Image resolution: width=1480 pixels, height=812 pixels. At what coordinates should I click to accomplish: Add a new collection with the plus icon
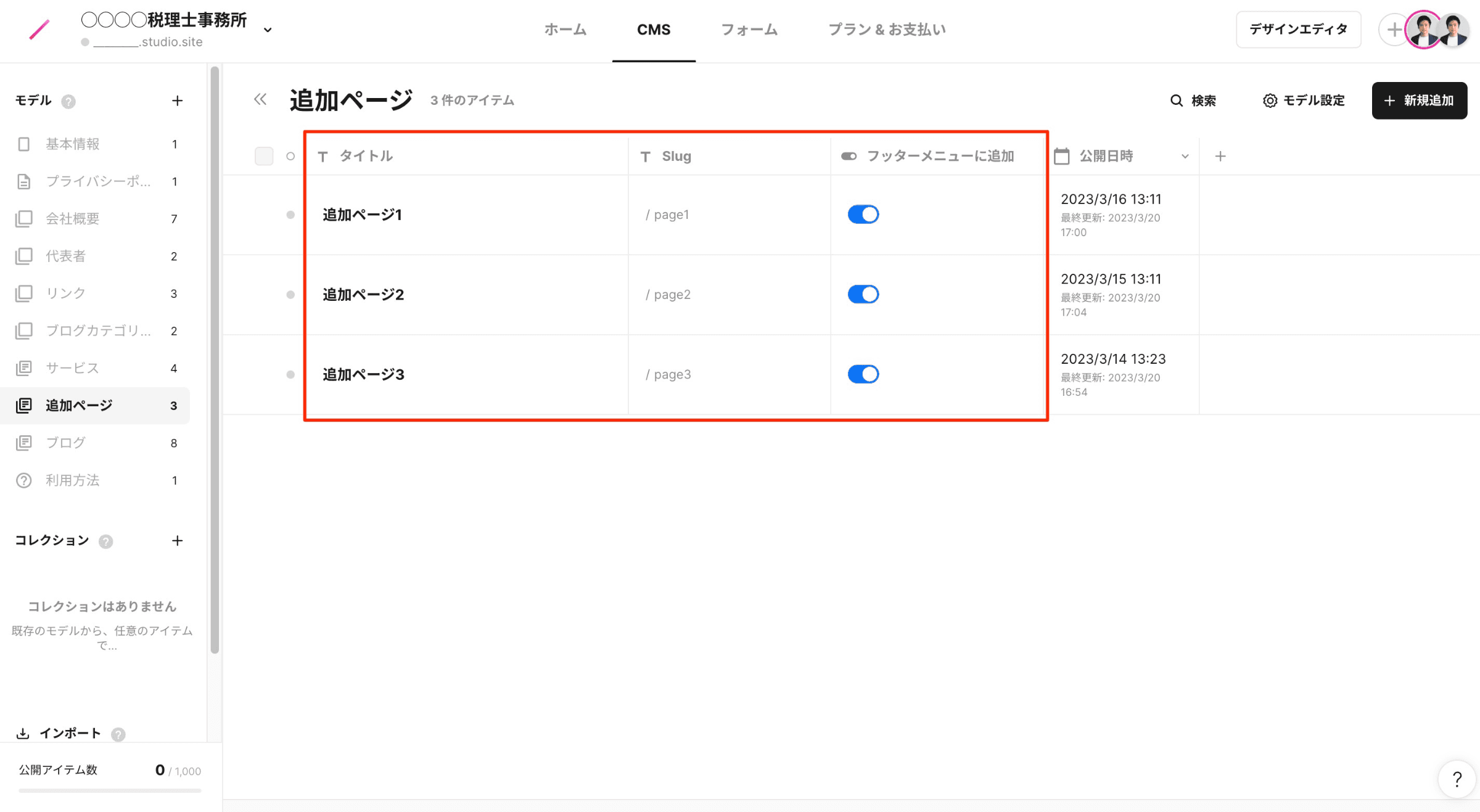pyautogui.click(x=177, y=541)
